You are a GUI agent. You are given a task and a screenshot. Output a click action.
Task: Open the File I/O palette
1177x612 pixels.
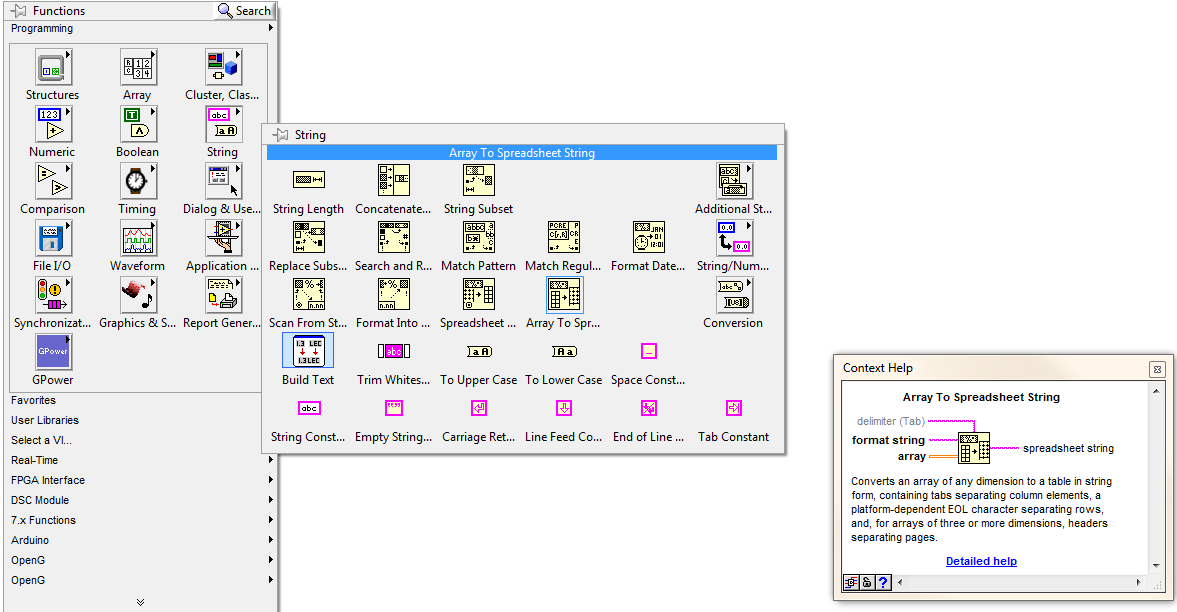tap(52, 239)
